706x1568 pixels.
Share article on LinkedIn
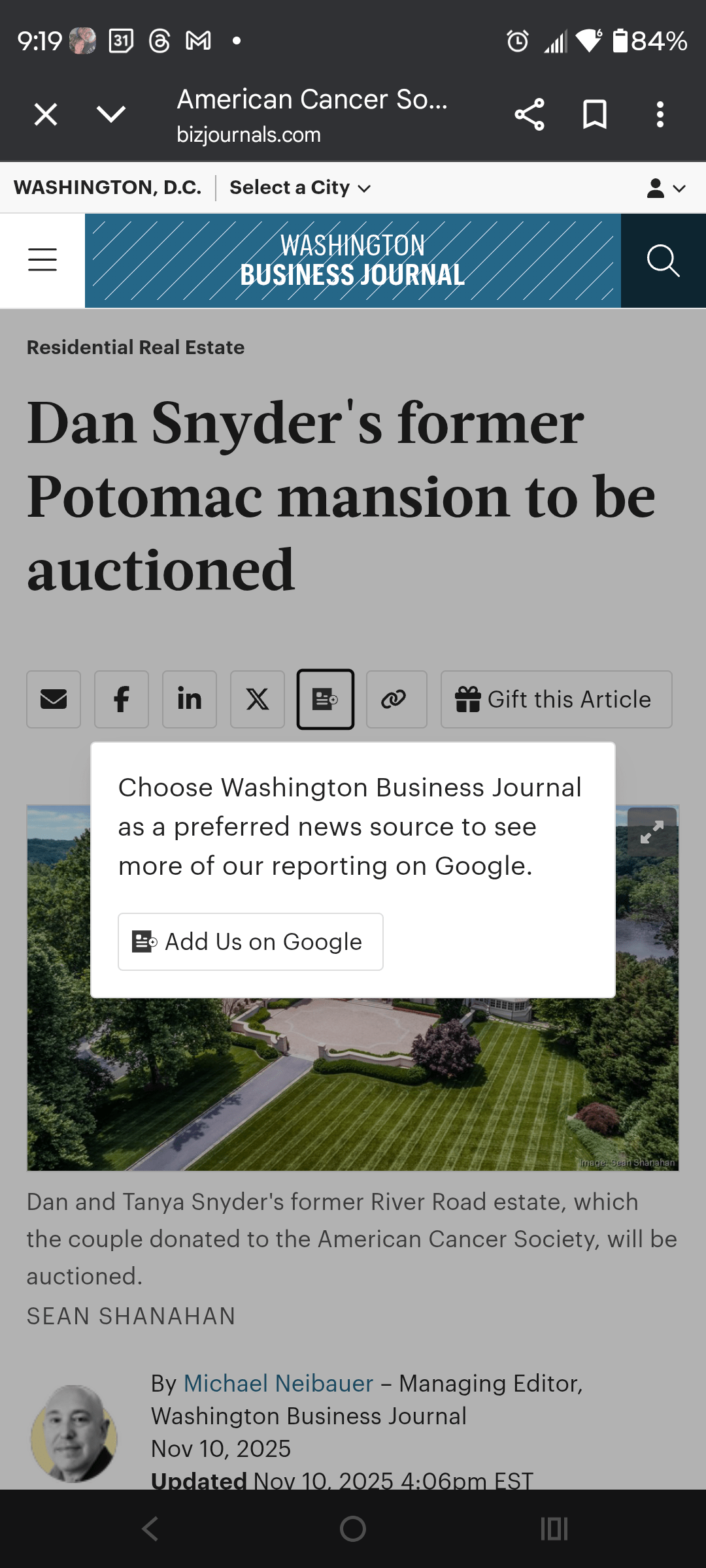click(190, 699)
